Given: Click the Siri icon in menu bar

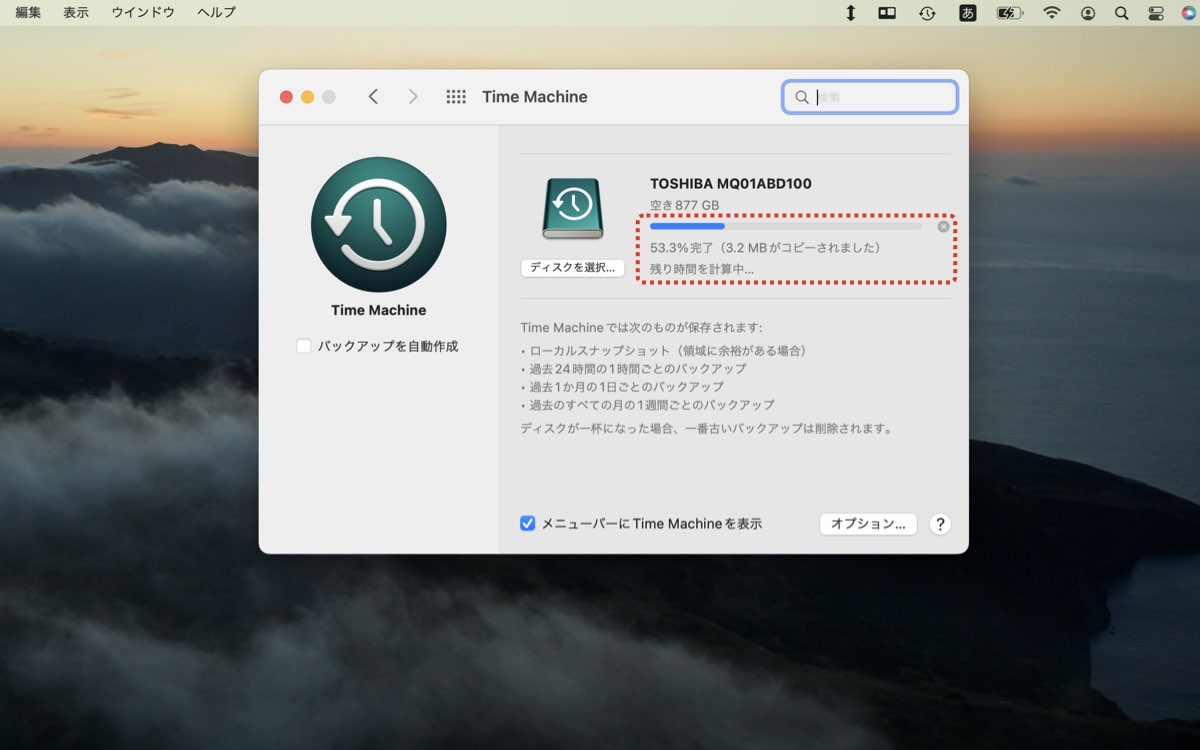Looking at the screenshot, I should 1190,13.
